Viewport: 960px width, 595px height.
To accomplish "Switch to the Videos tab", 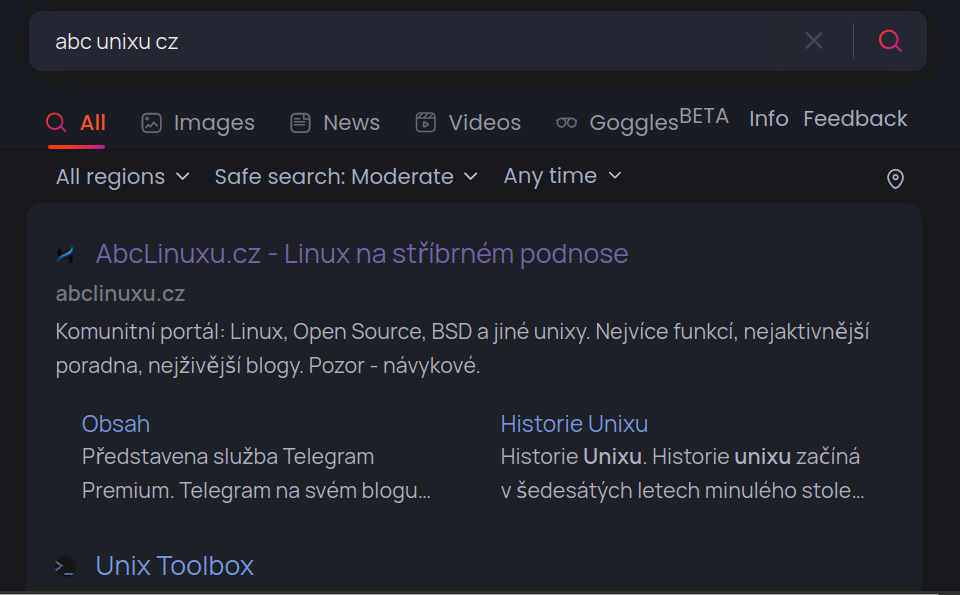I will [468, 122].
